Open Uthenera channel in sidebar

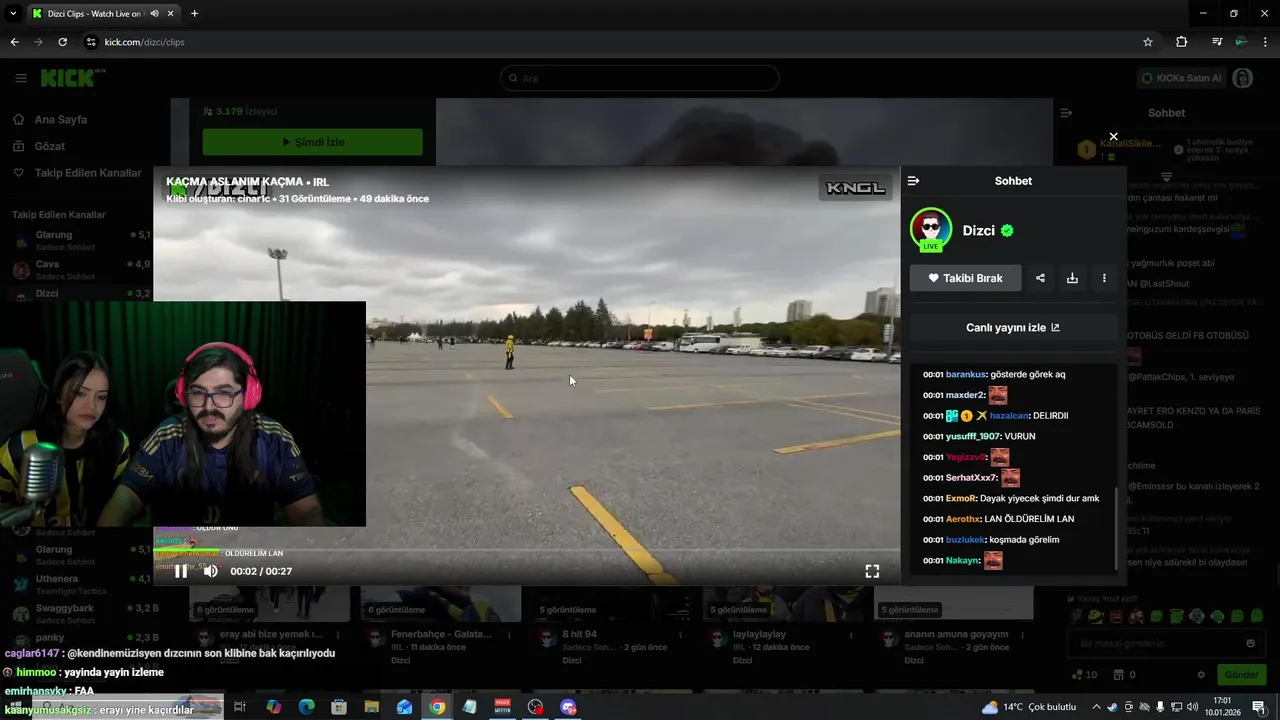point(80,584)
